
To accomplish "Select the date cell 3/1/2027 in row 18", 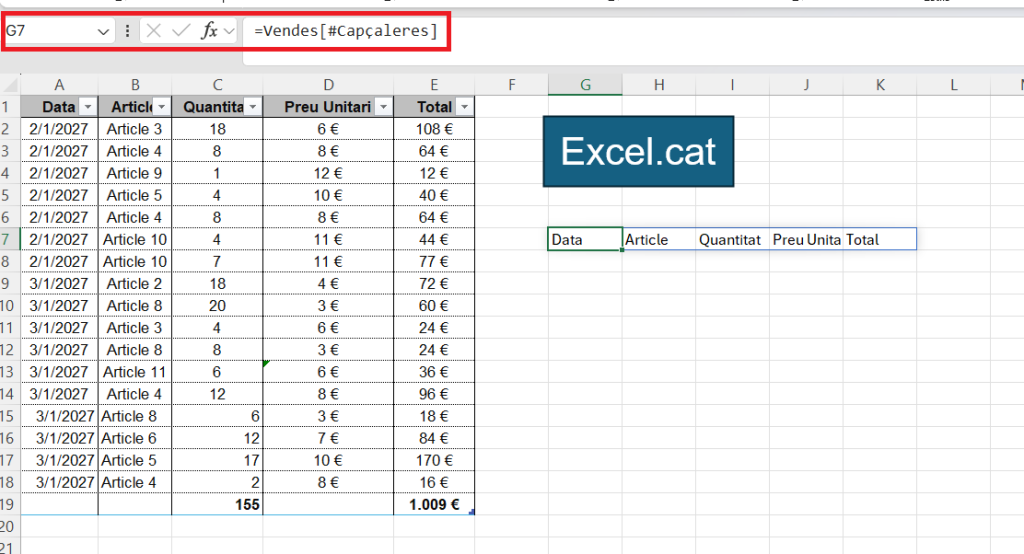I will tap(59, 482).
